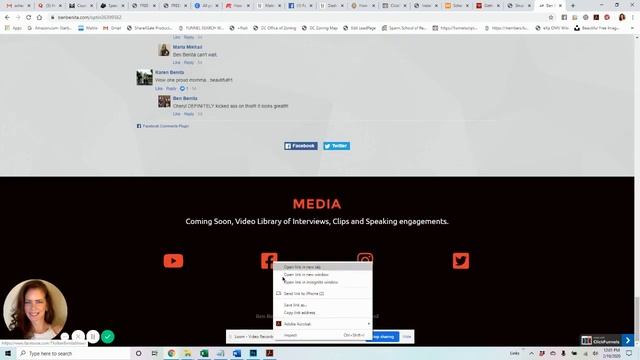Open the Twitter icon in the Media section
Viewport: 640px width, 360px height.
tap(461, 261)
